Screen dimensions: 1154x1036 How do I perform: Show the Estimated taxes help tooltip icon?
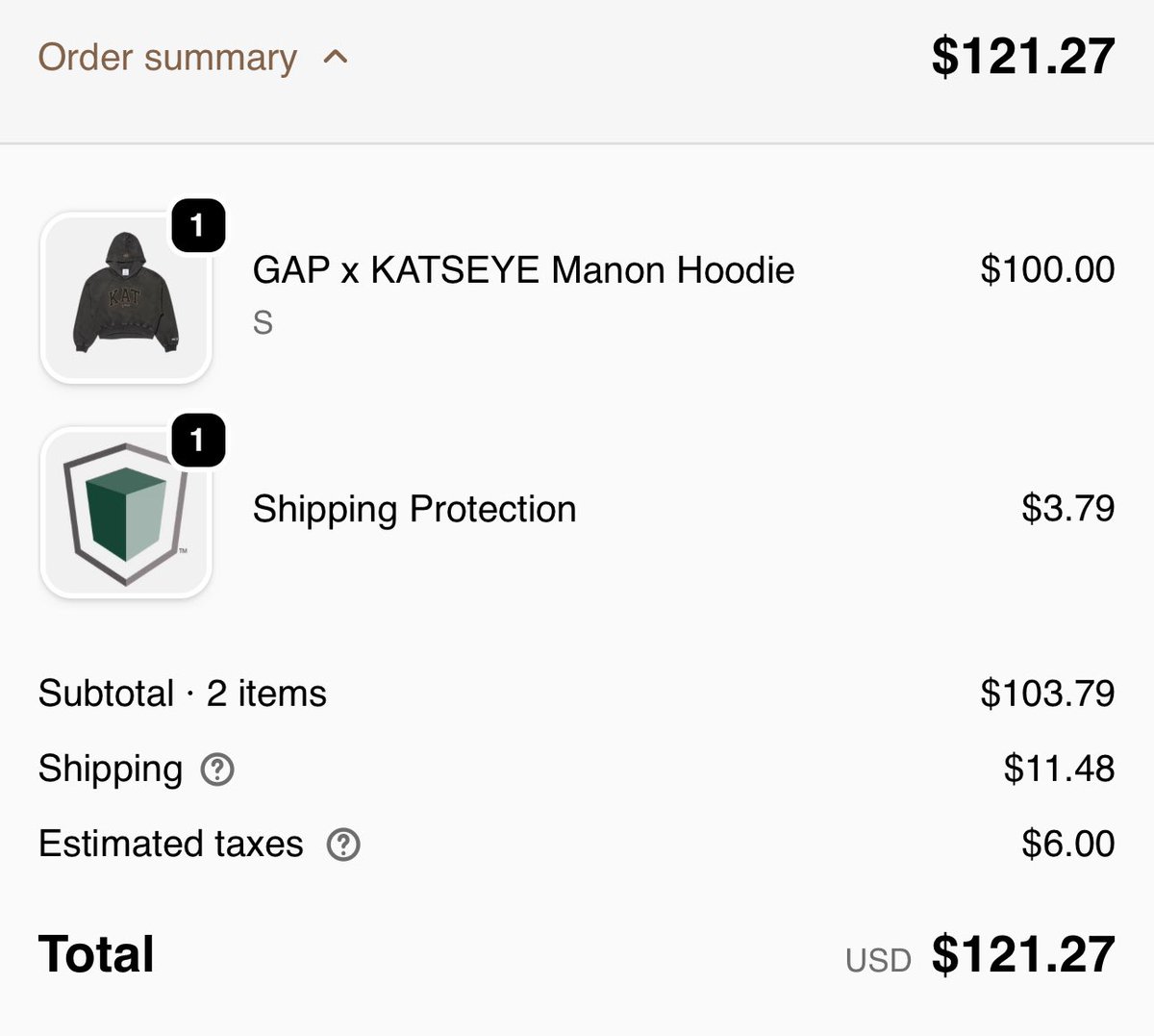(x=343, y=845)
